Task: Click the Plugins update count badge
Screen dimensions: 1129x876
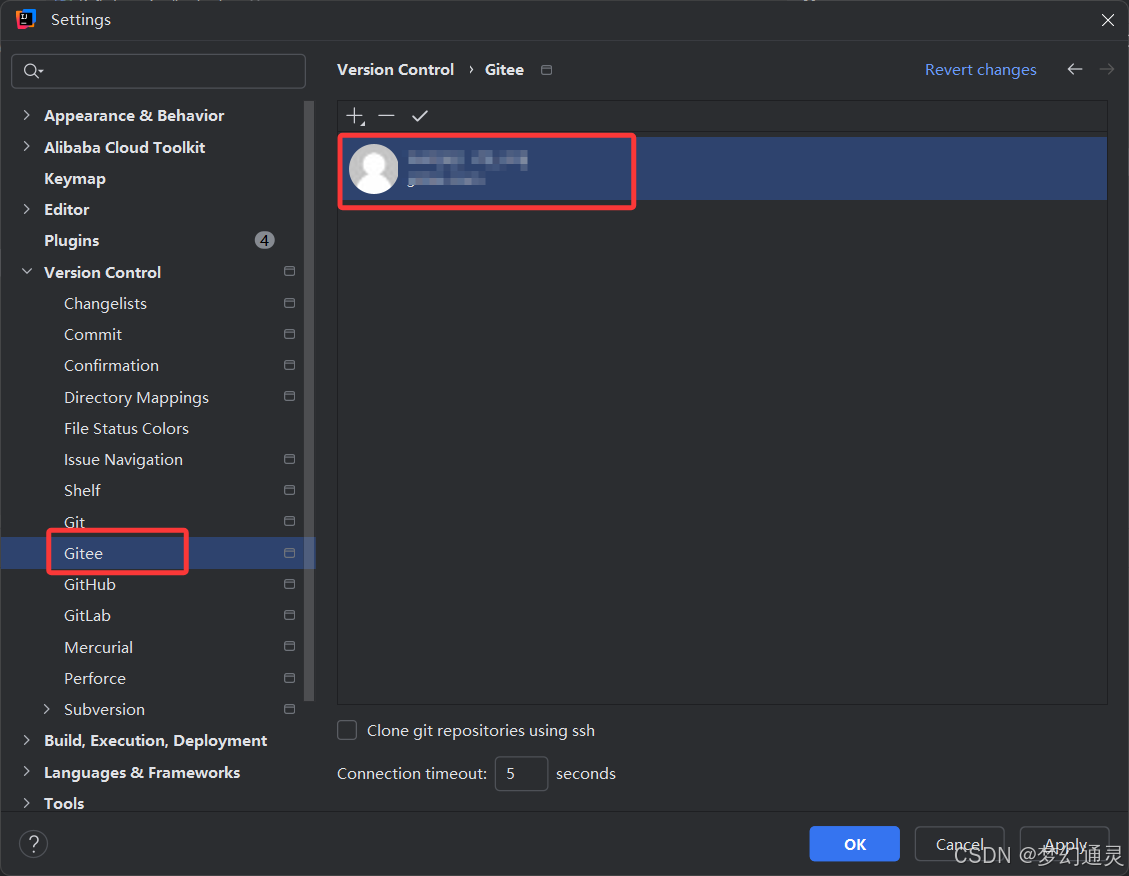Action: [x=265, y=240]
